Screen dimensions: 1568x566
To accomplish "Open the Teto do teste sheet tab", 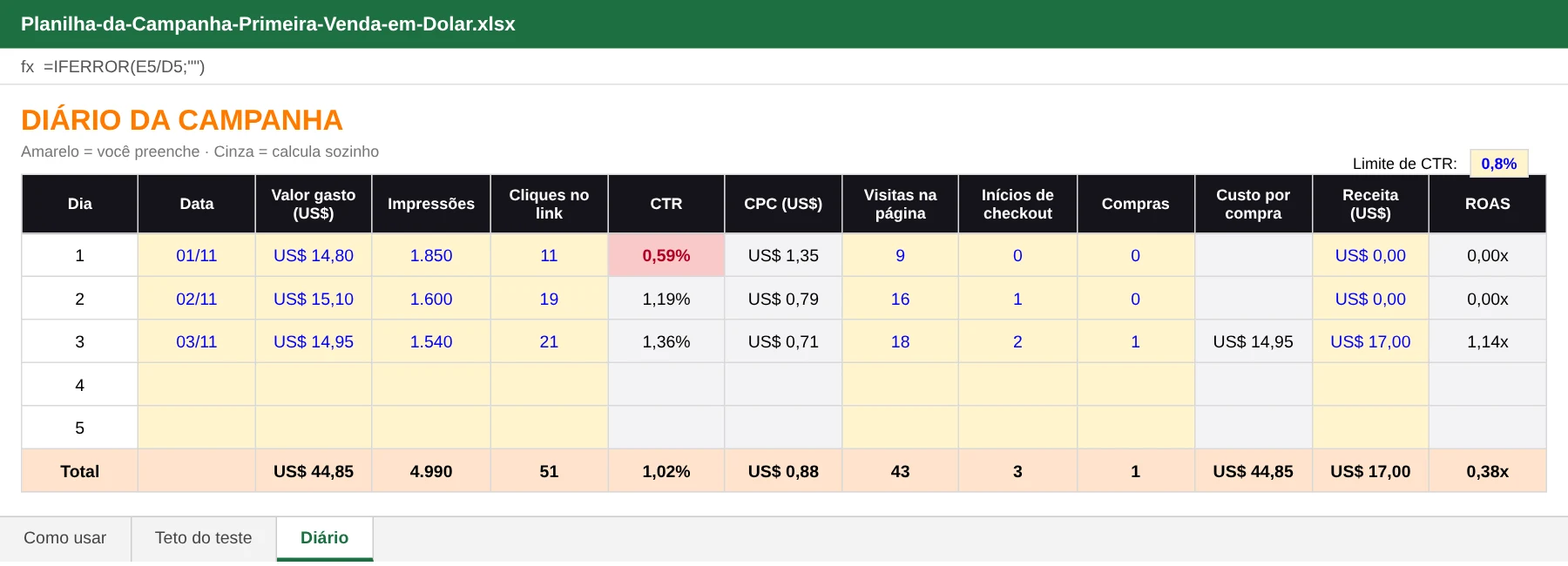I will pos(204,538).
